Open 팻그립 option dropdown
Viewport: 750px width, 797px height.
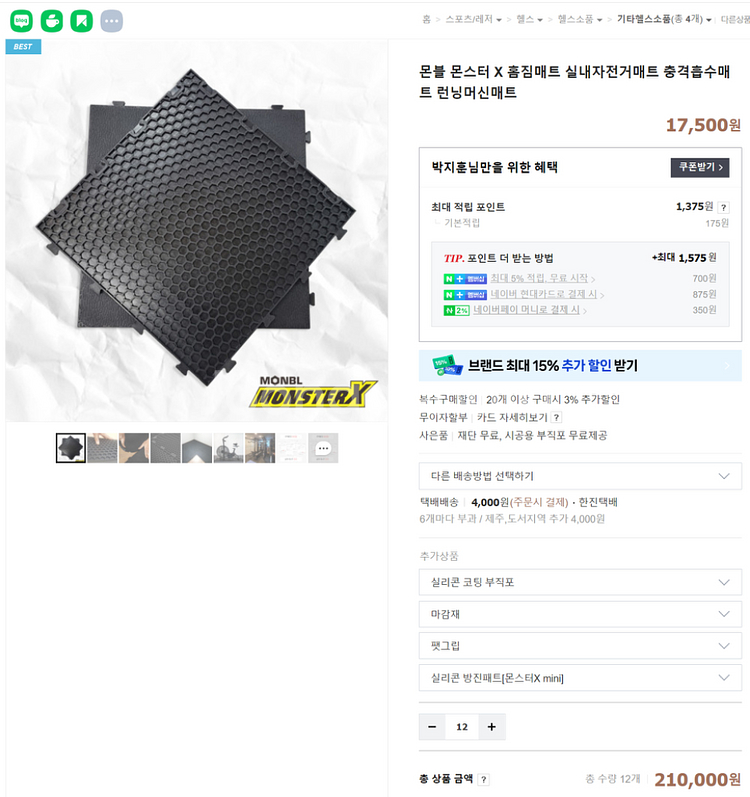pos(580,646)
